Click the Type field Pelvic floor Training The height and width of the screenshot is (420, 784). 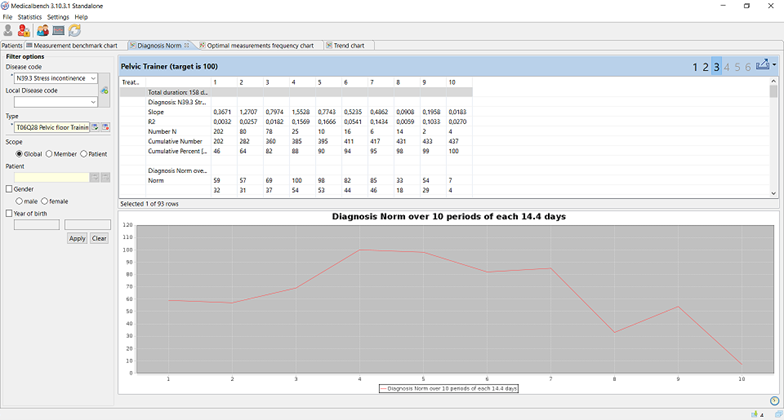[52, 128]
